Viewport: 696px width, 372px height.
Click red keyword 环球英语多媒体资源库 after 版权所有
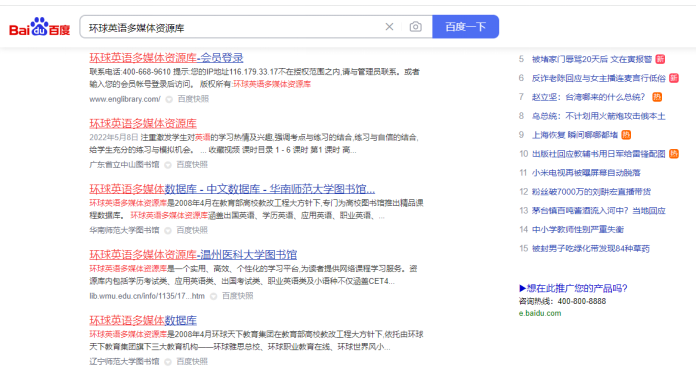tap(272, 84)
